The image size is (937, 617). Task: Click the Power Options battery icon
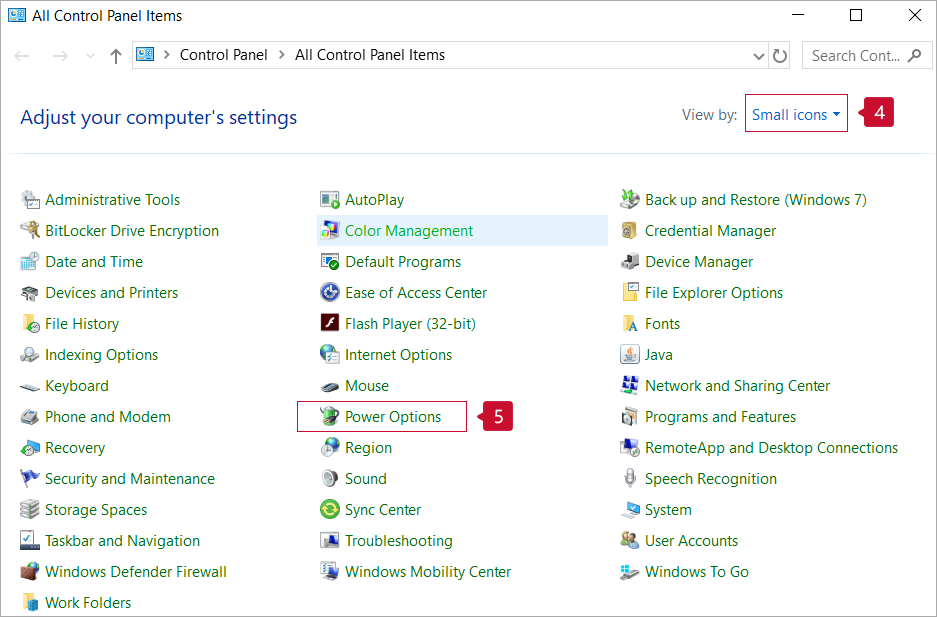(329, 417)
